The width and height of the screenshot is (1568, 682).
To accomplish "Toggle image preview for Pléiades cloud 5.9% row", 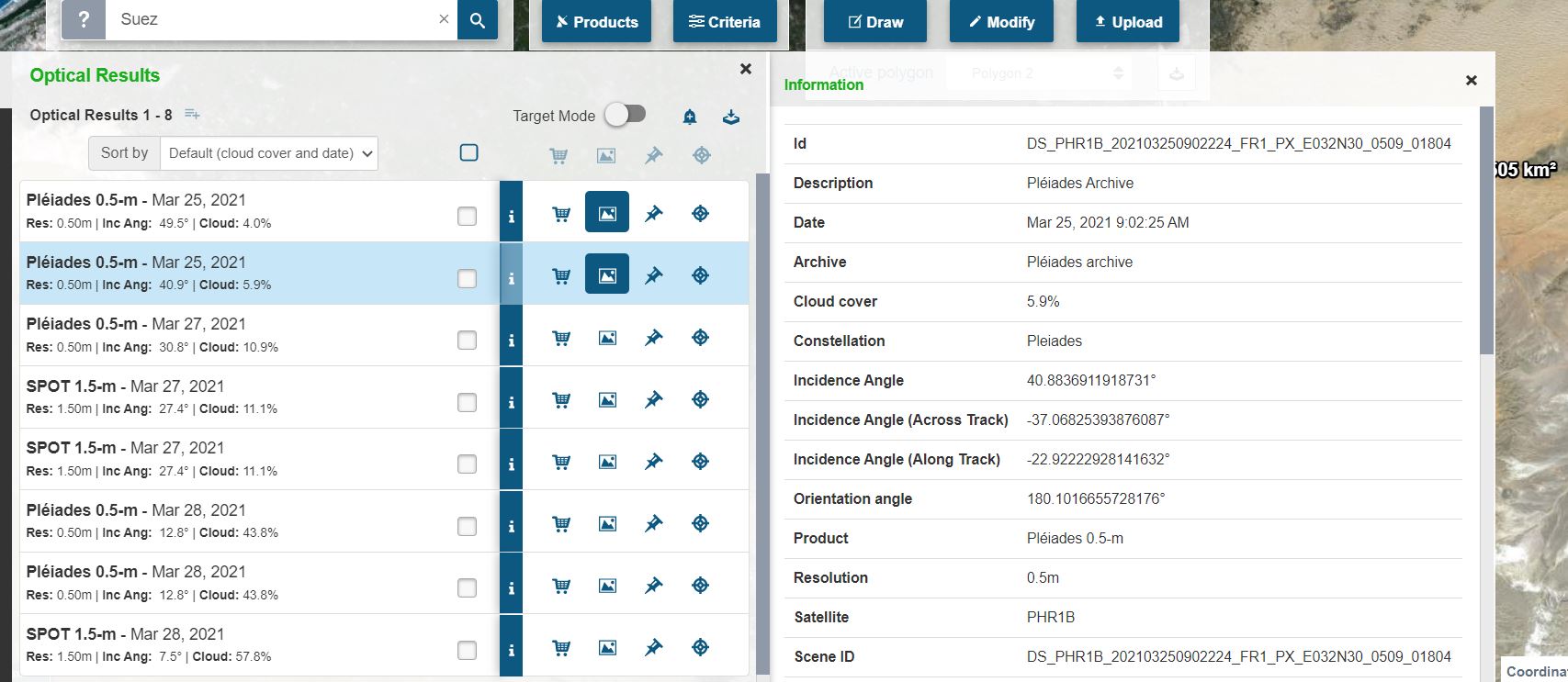I will (x=607, y=274).
